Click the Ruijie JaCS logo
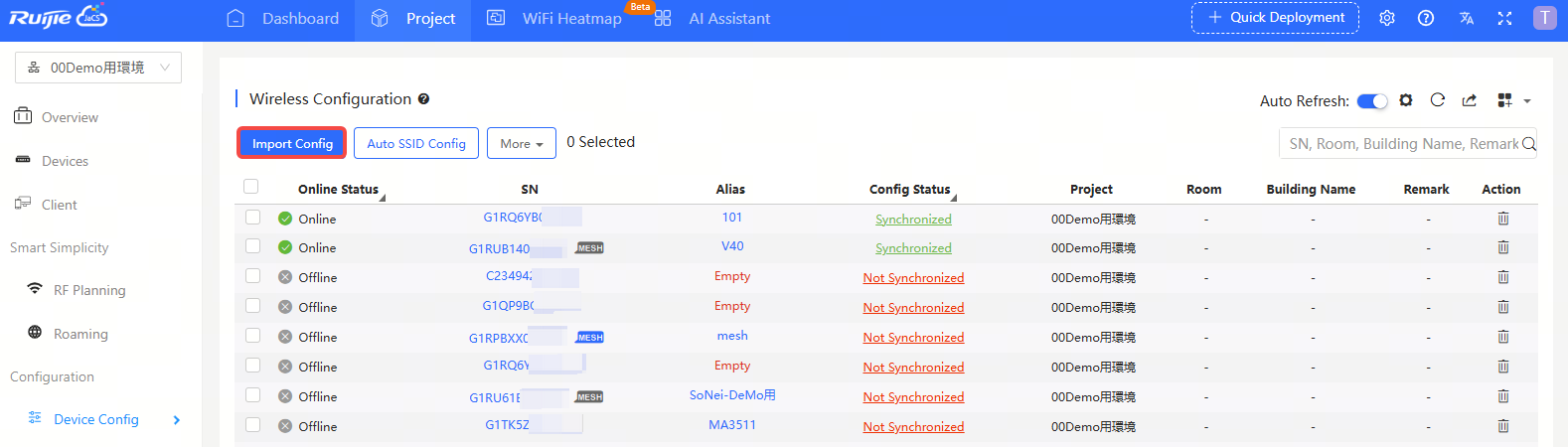 point(58,18)
